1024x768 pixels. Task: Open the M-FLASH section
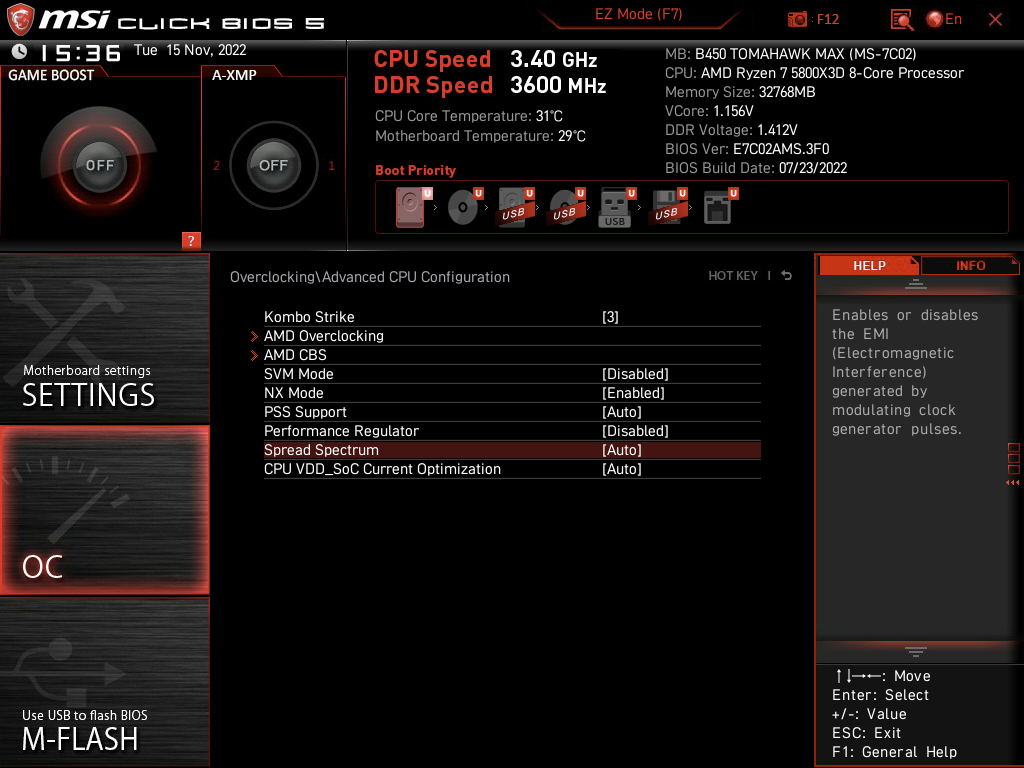tap(104, 682)
